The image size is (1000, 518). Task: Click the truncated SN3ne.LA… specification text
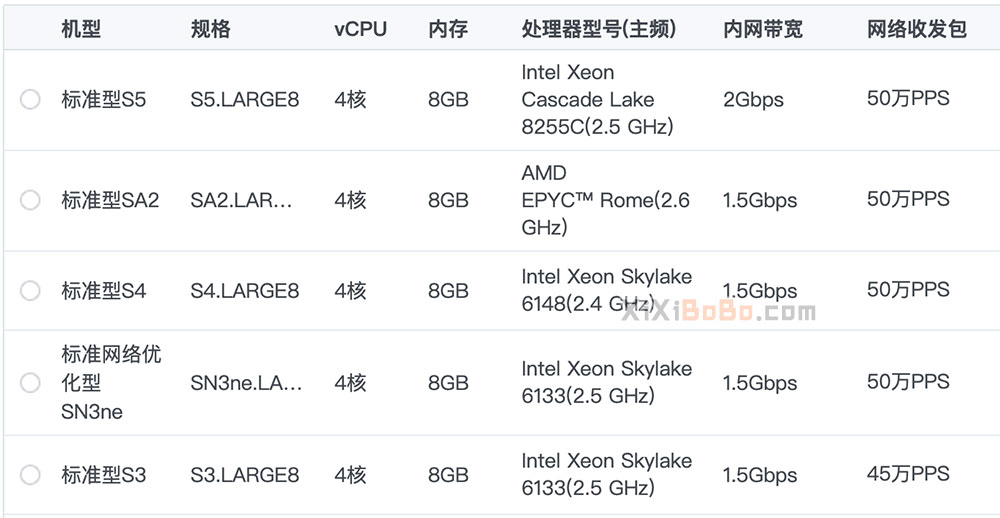point(246,383)
